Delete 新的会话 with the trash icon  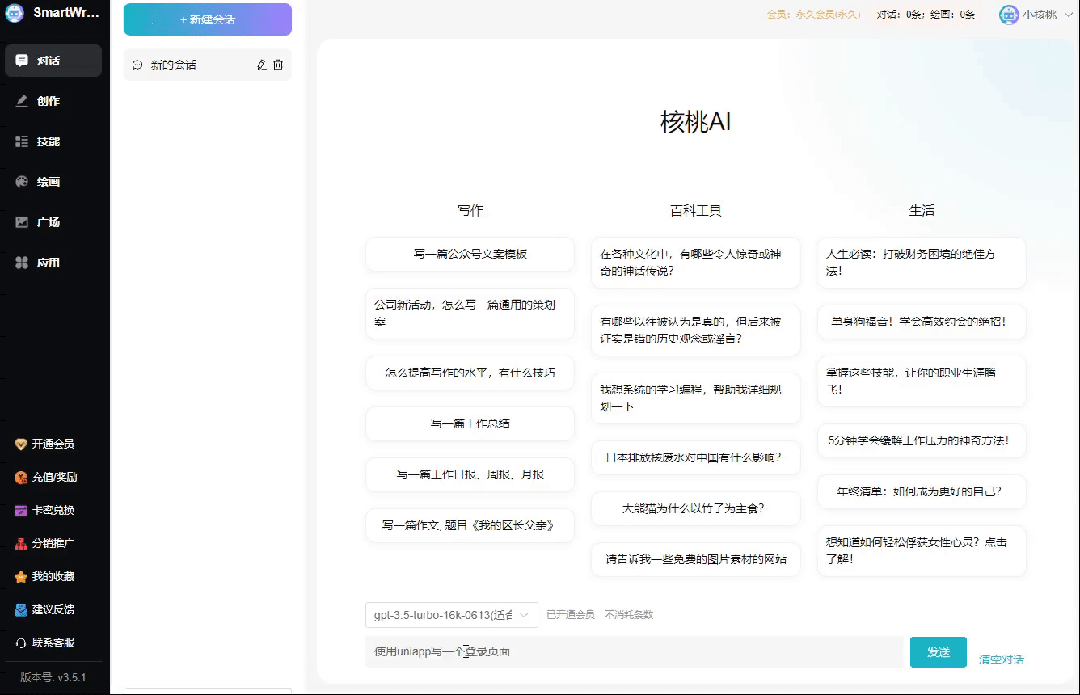pos(278,65)
